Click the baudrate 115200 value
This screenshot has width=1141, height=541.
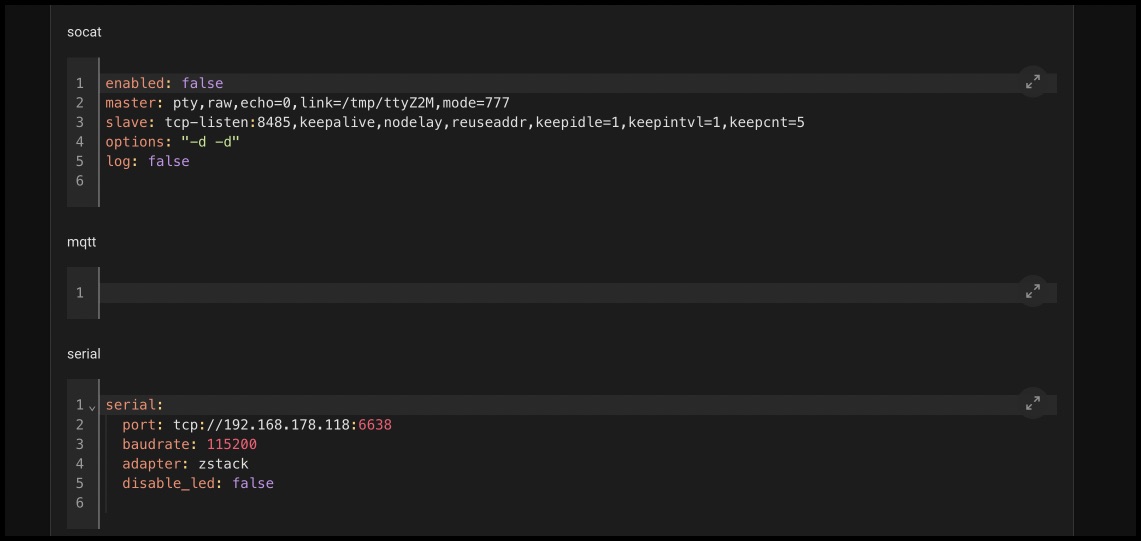click(231, 444)
